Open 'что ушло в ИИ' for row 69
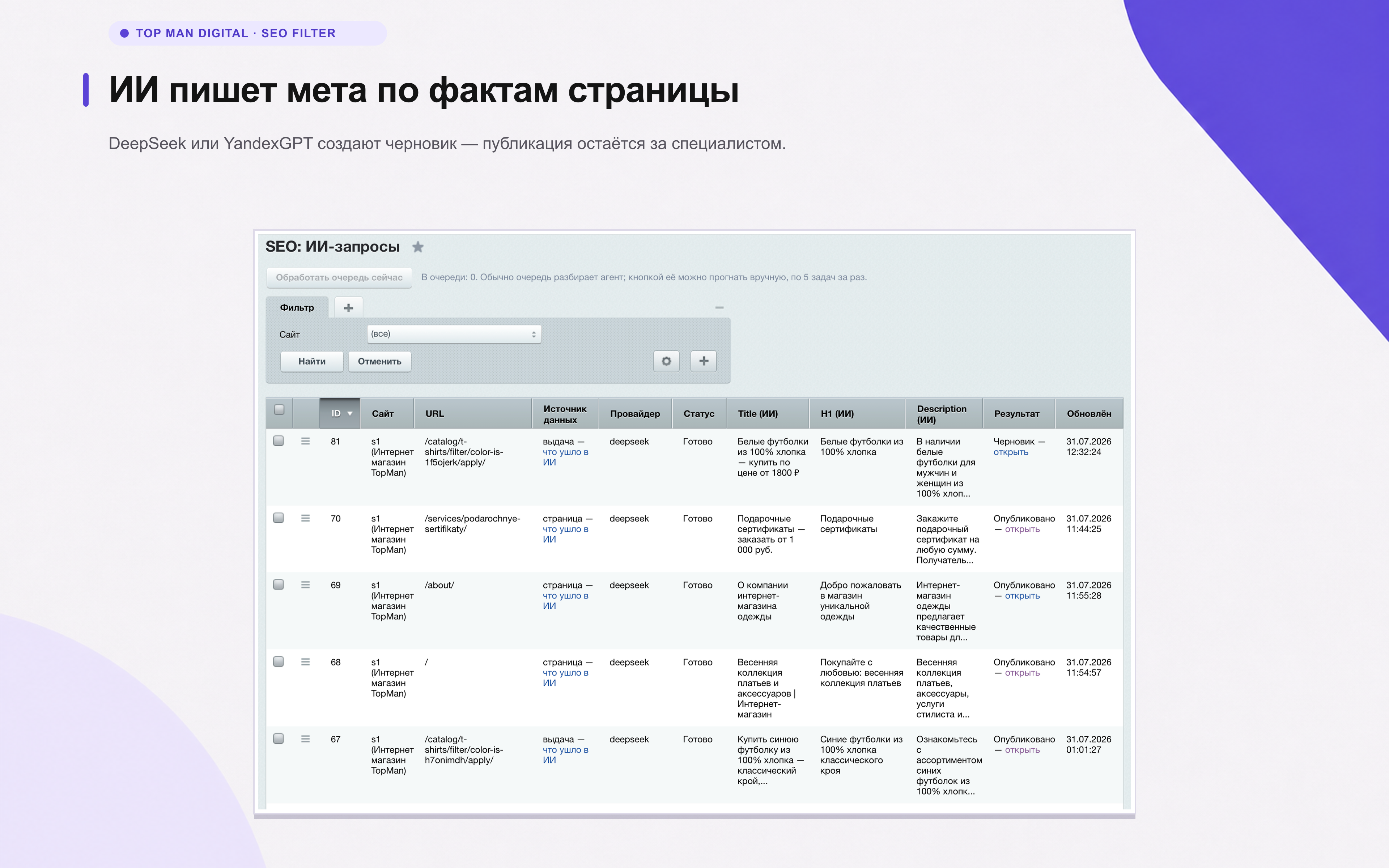Screen dimensions: 1389x868 (x=565, y=600)
